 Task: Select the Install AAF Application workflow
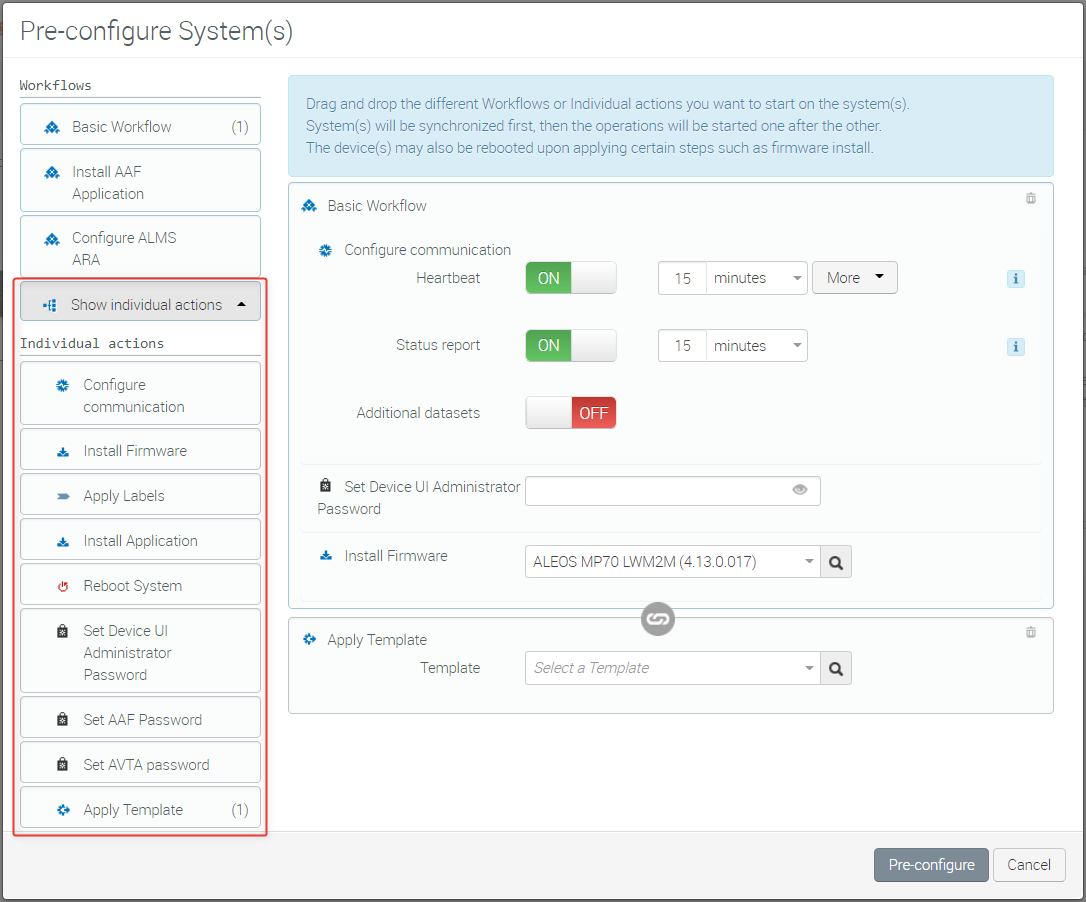140,182
